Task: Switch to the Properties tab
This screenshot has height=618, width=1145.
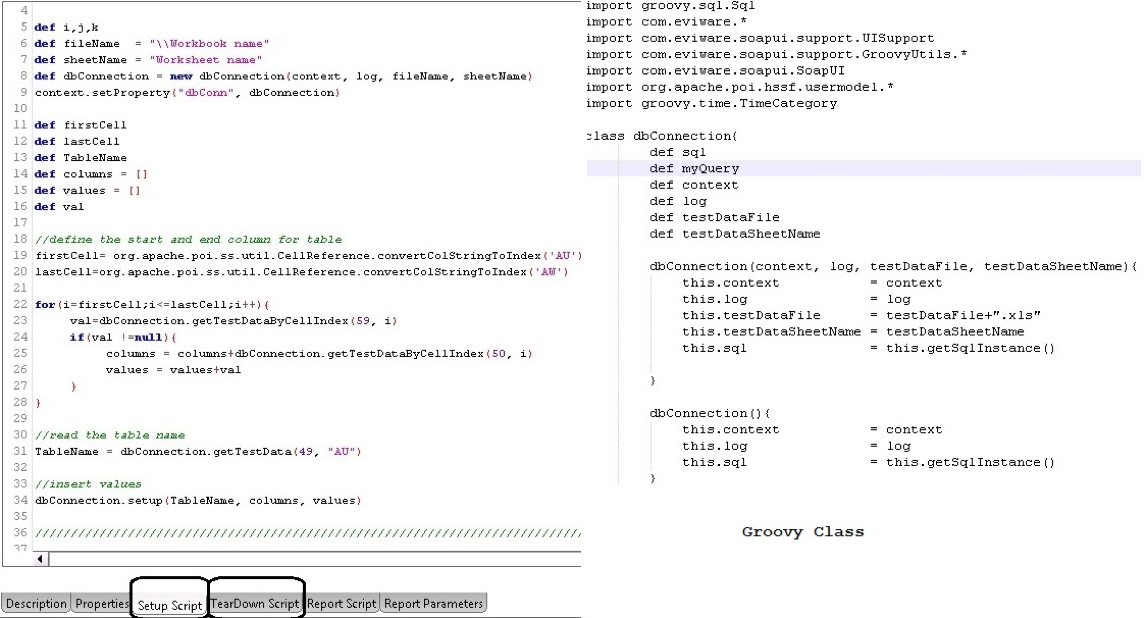Action: click(101, 604)
